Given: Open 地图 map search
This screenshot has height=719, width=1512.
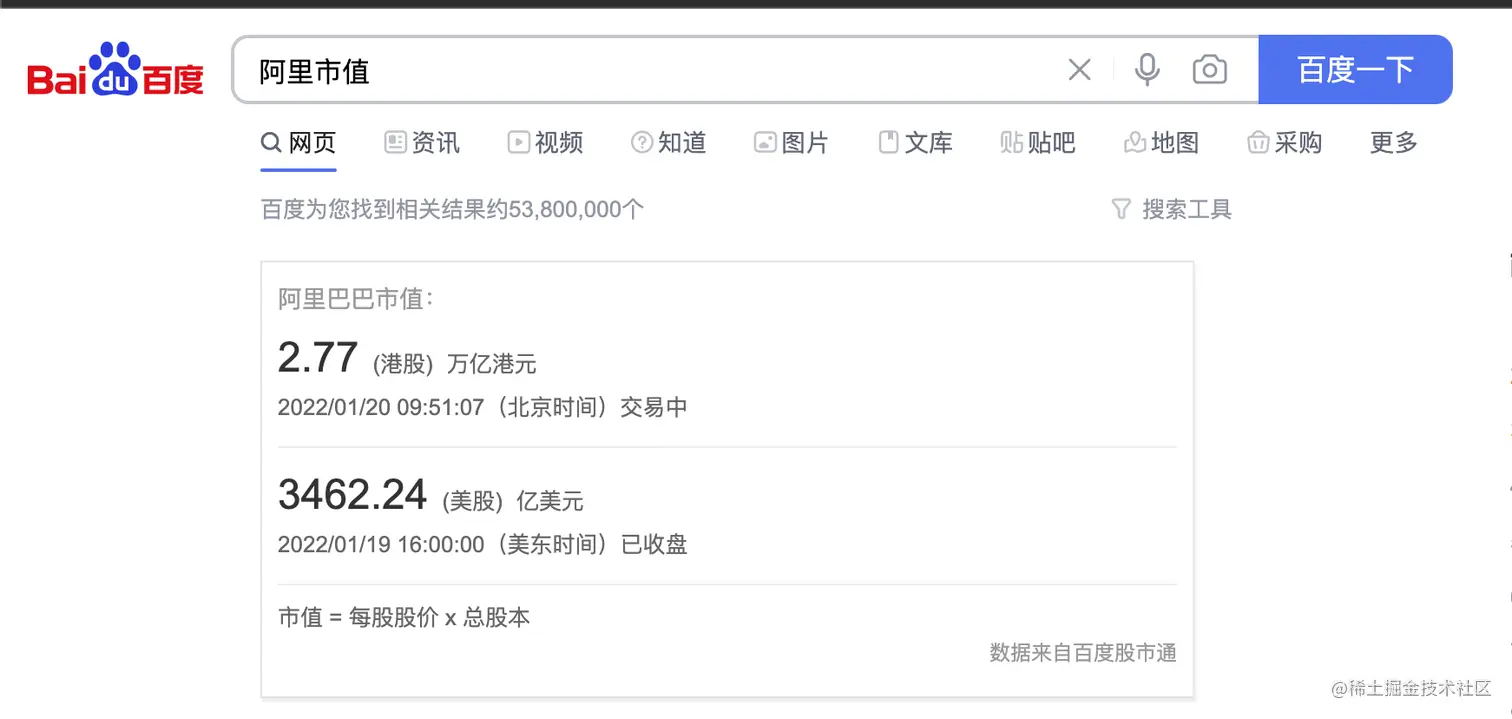Looking at the screenshot, I should (x=1133, y=142).
